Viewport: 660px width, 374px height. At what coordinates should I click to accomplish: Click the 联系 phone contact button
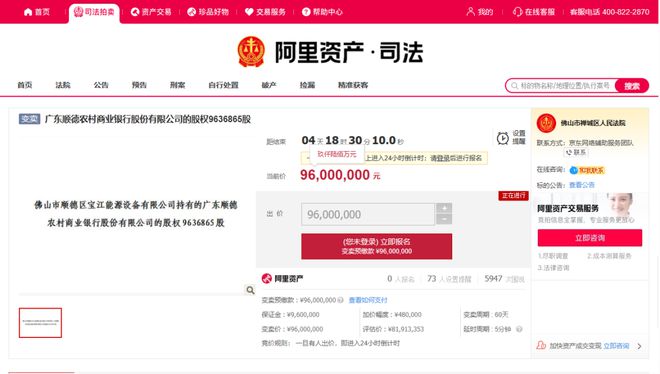pos(576,152)
